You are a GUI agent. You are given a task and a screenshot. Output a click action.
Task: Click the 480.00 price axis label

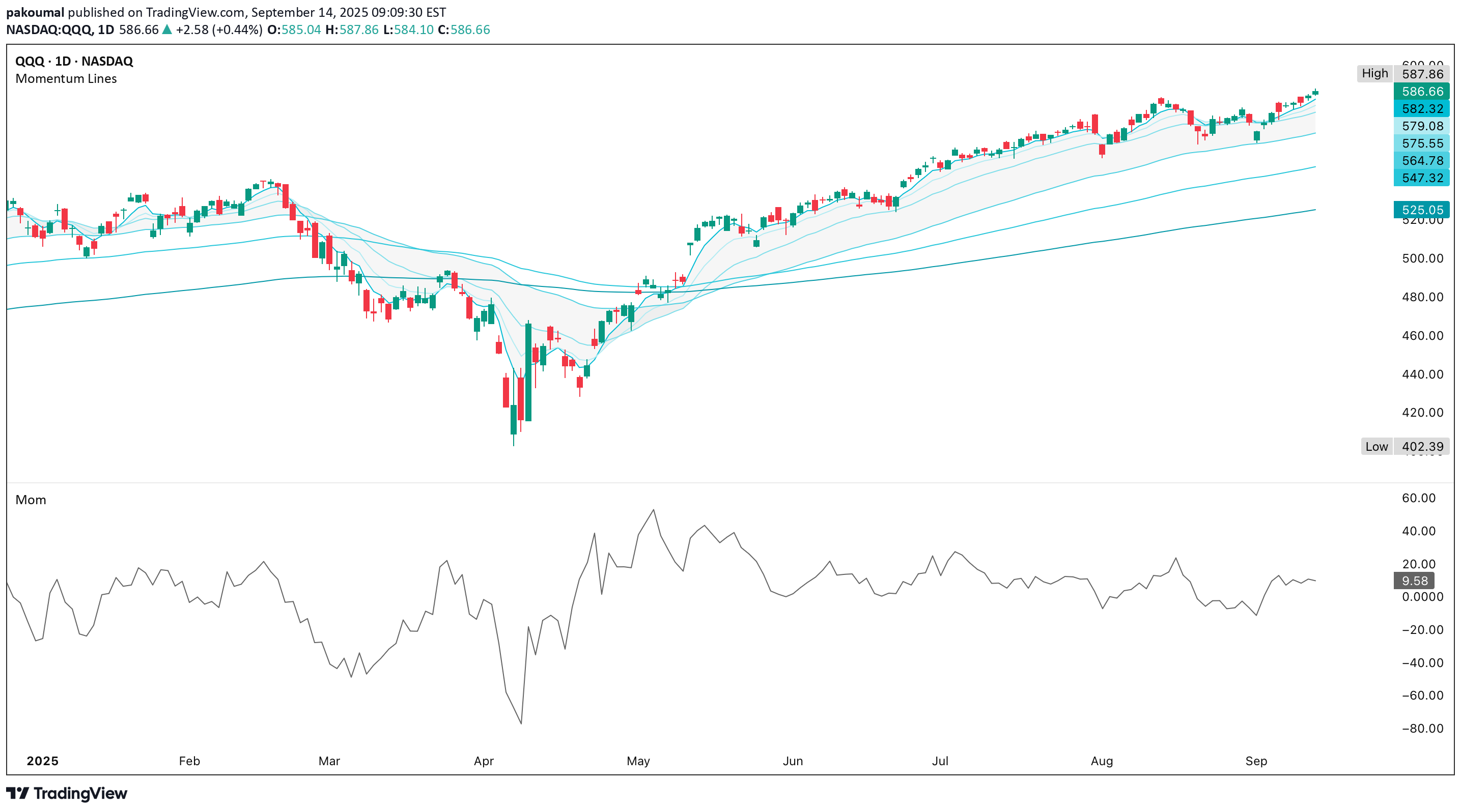pos(1422,297)
